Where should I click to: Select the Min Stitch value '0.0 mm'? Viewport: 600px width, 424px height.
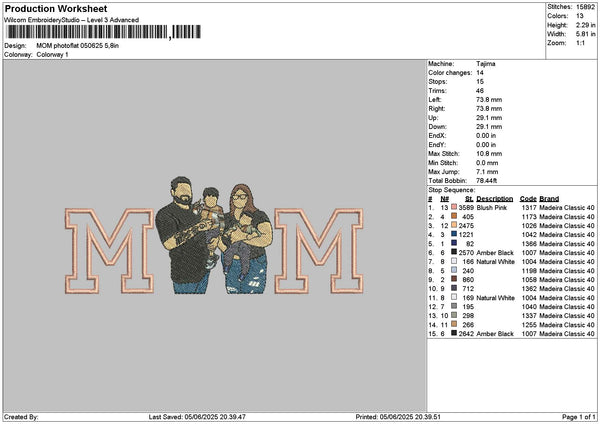click(487, 163)
